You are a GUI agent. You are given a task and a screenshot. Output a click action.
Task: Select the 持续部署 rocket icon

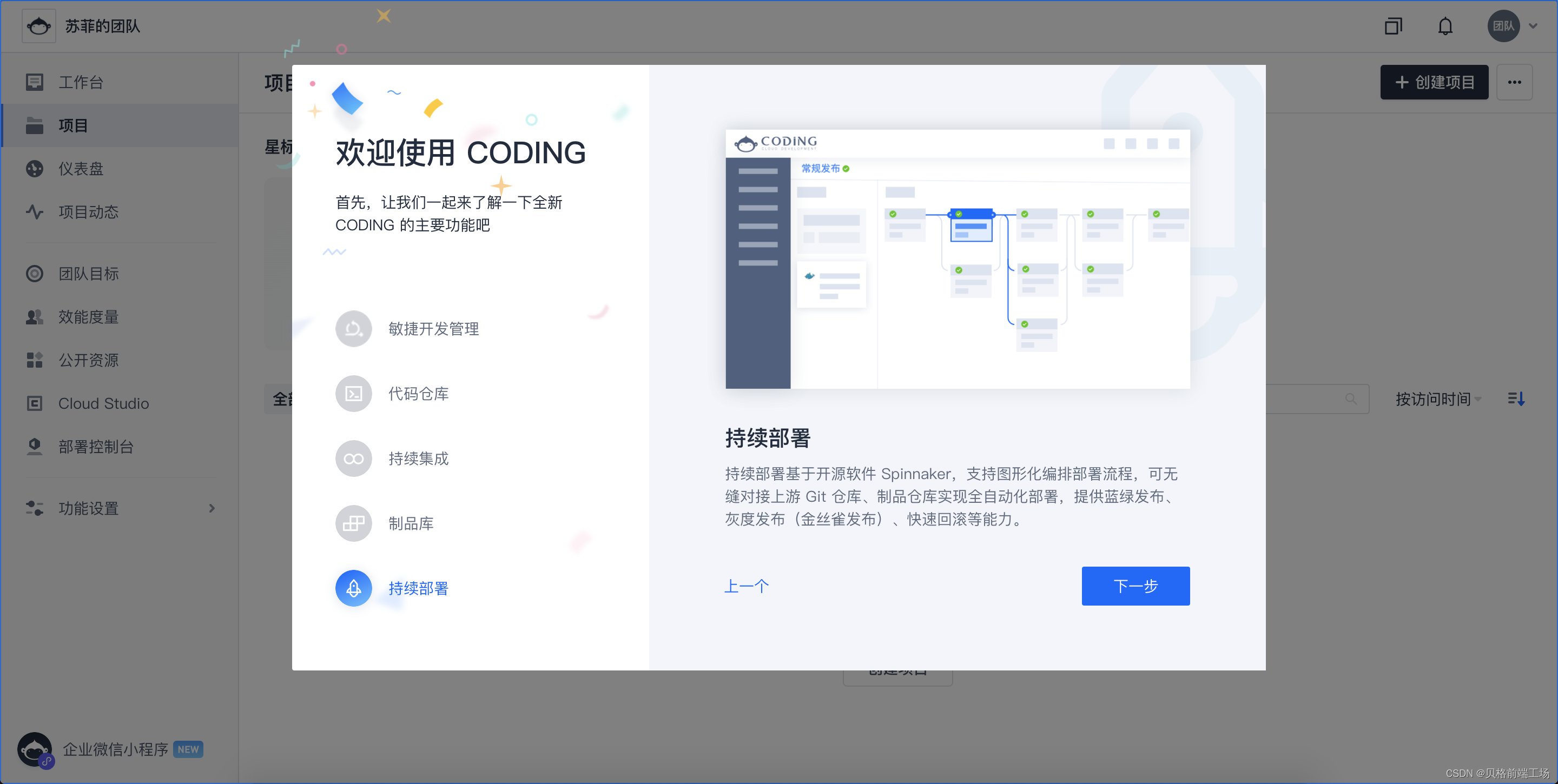pyautogui.click(x=354, y=588)
